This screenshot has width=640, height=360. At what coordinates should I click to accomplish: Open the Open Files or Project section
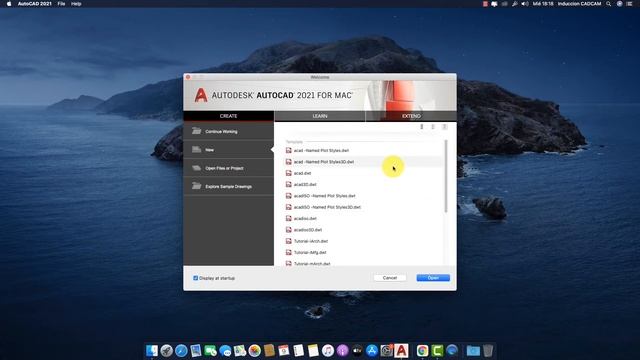(228, 168)
